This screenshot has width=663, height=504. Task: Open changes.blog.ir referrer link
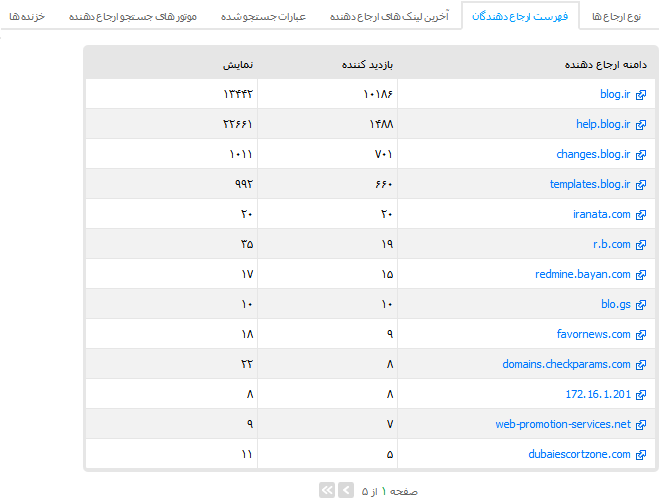click(x=593, y=154)
